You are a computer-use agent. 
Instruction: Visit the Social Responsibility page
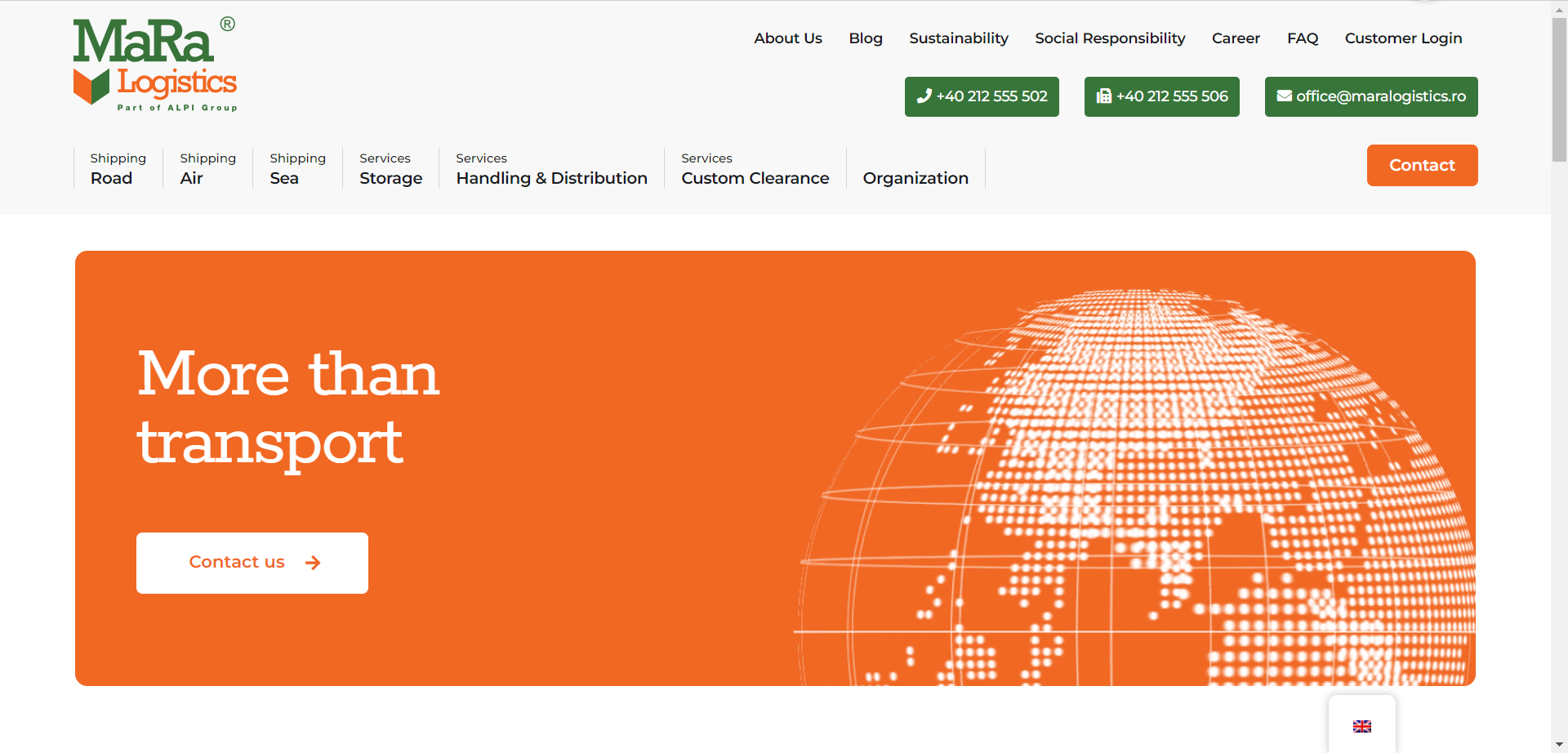pos(1109,38)
